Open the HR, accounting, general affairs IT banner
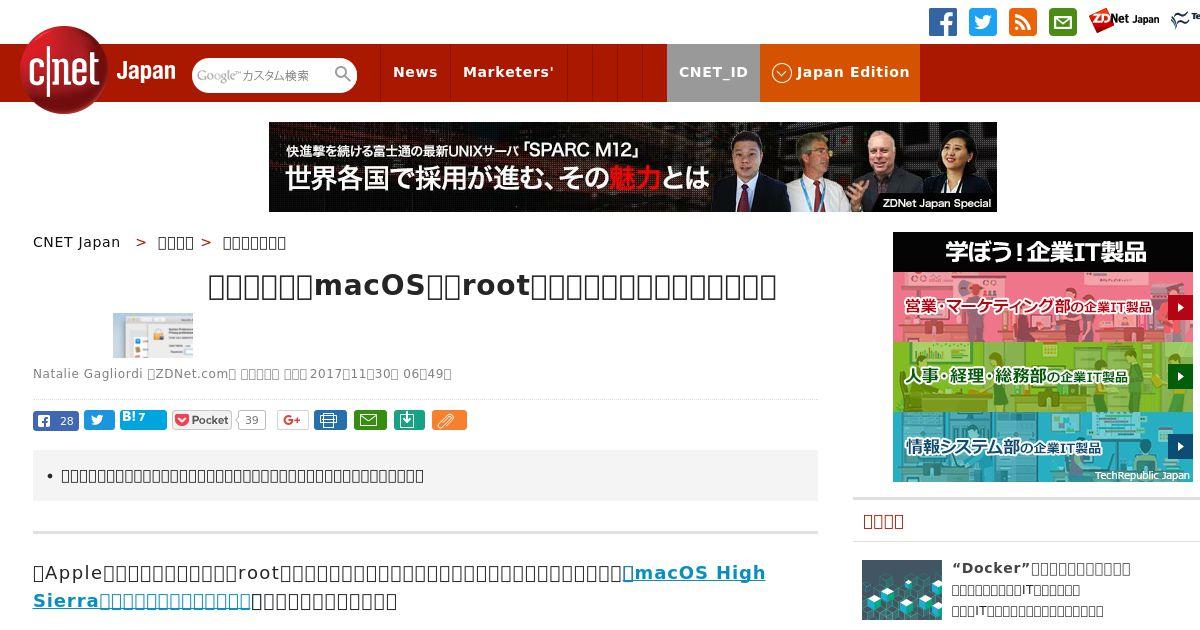 click(x=1043, y=377)
